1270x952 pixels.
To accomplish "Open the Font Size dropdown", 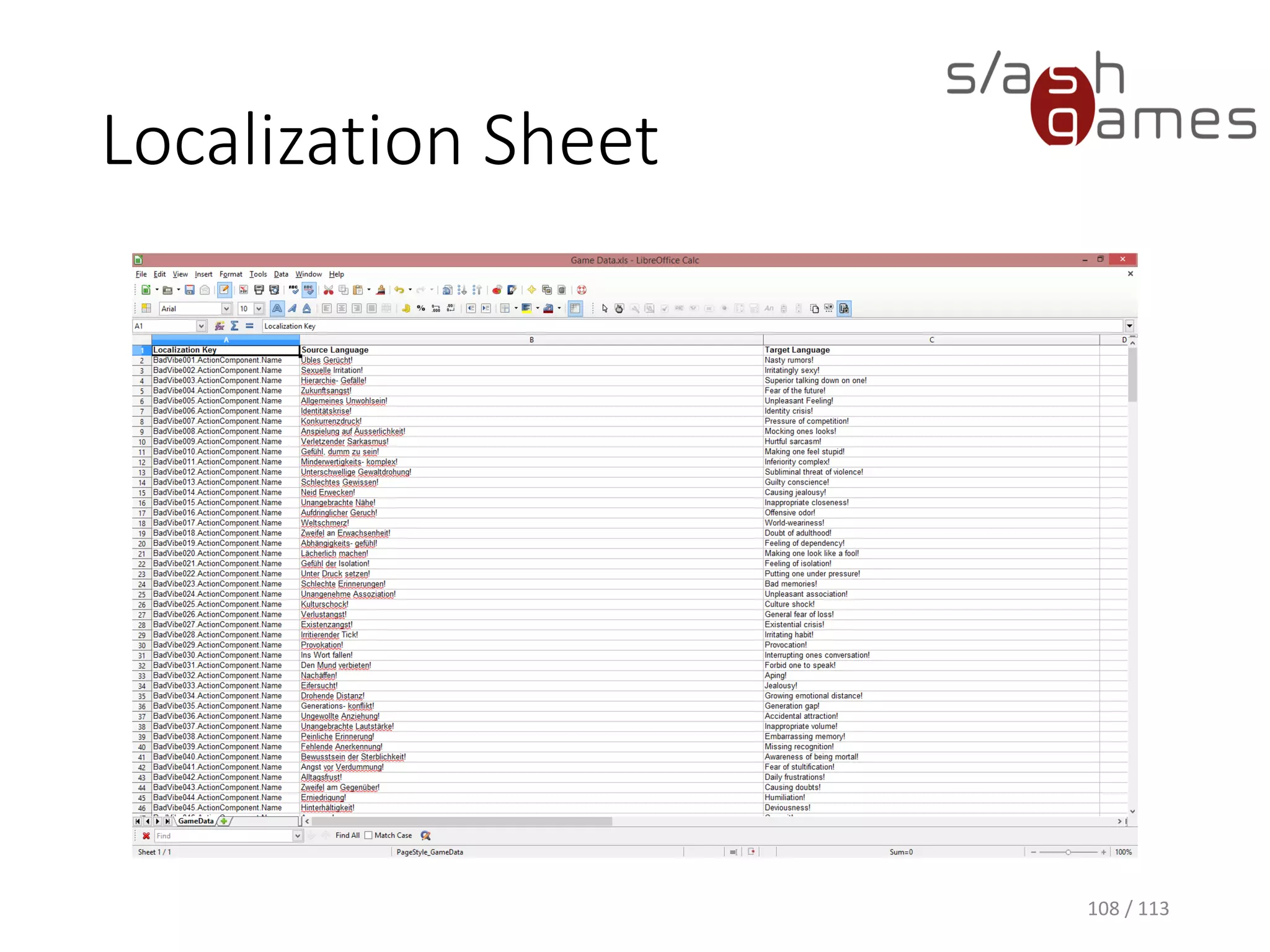I will coord(259,309).
